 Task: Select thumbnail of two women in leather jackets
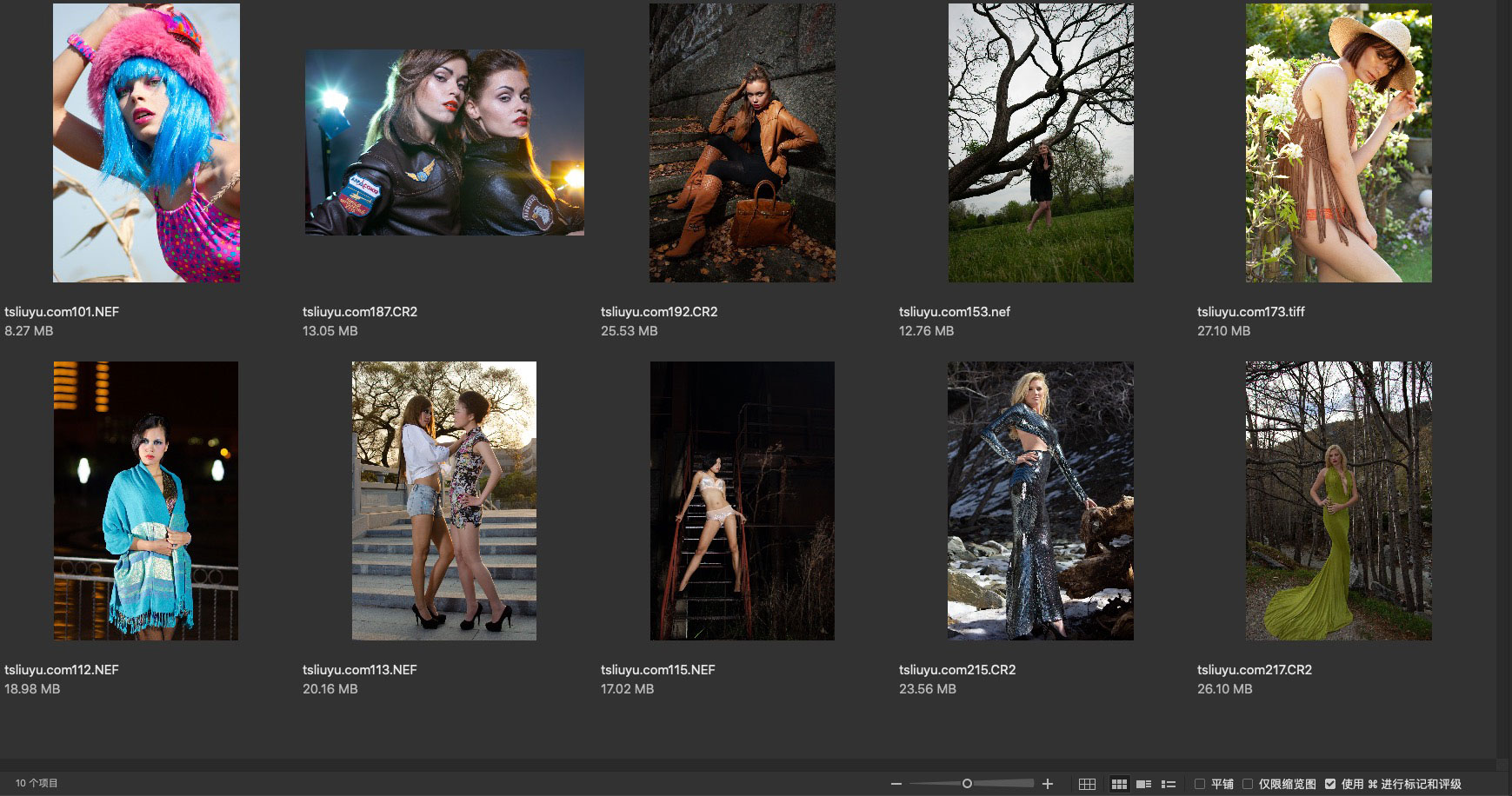444,143
